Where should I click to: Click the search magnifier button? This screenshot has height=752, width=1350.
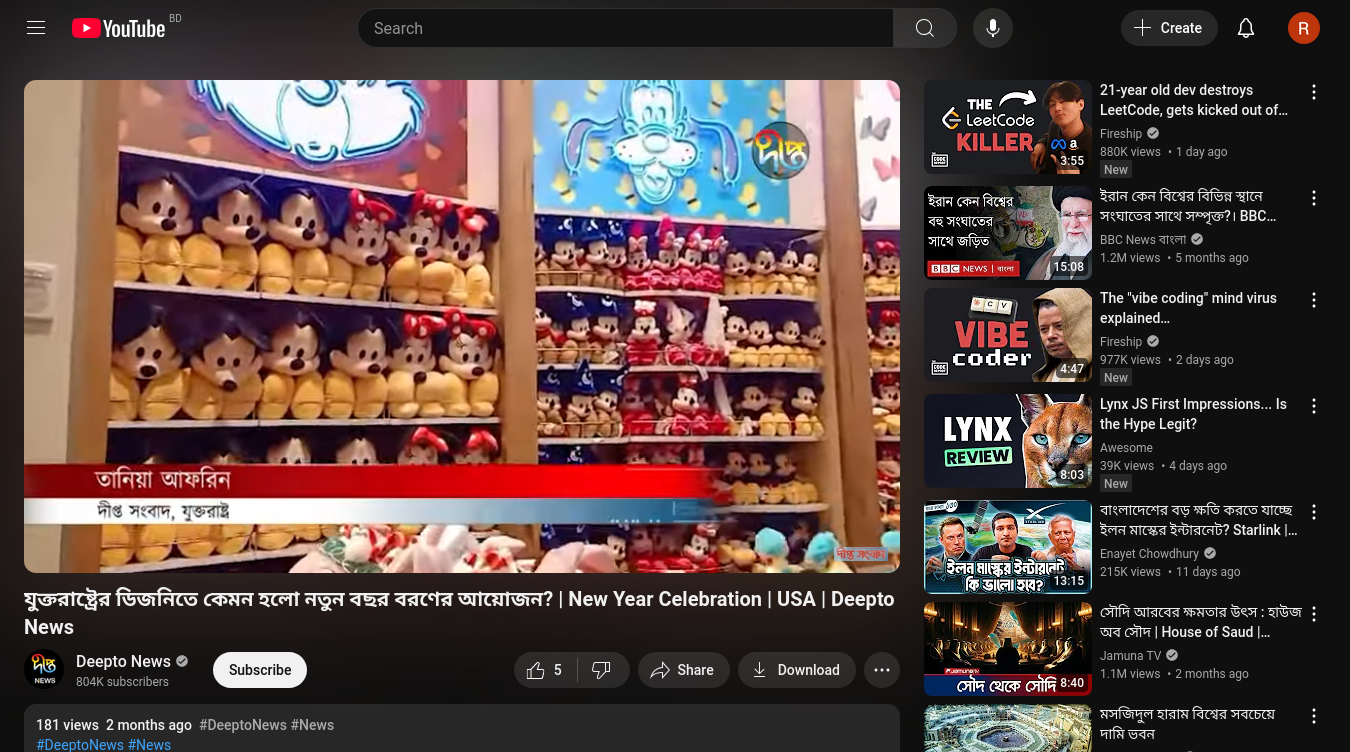point(925,28)
